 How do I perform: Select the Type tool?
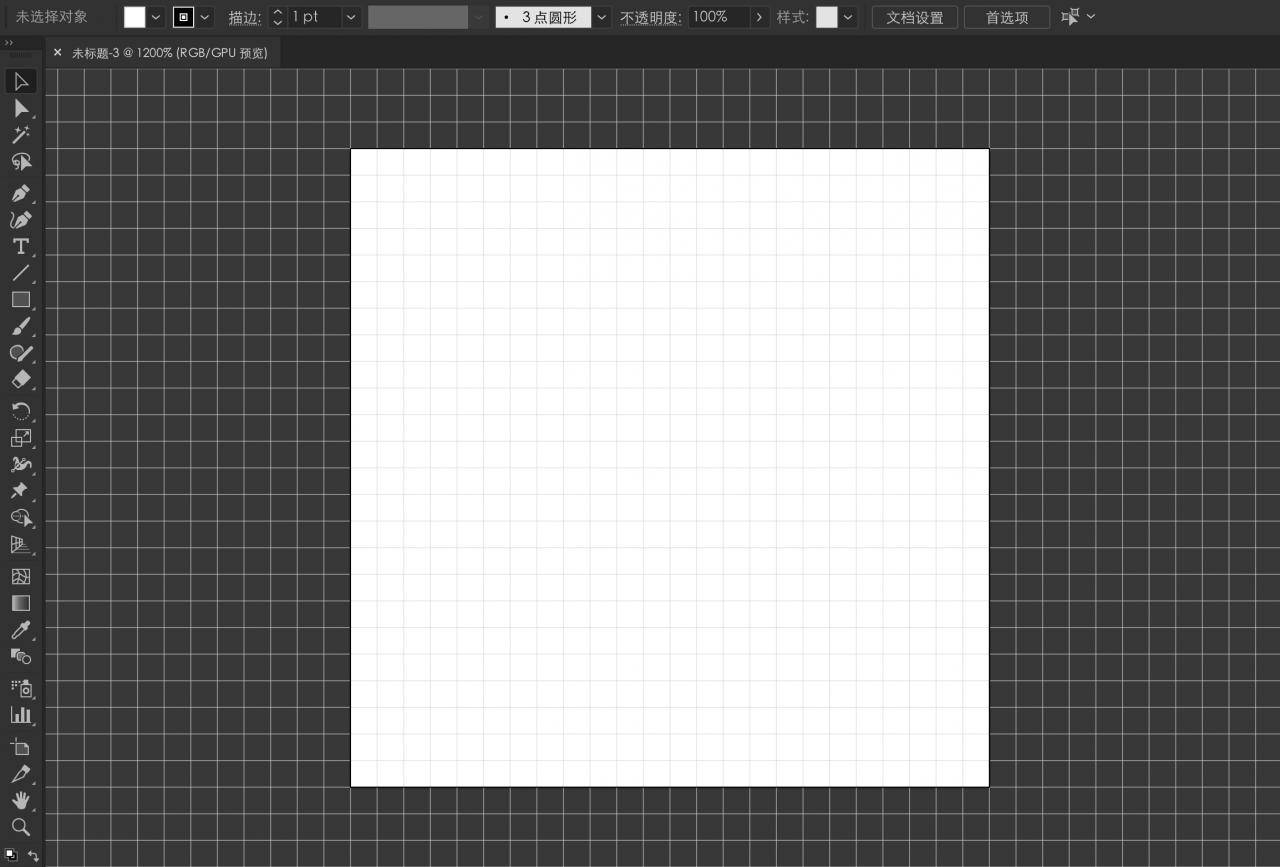pyautogui.click(x=21, y=246)
